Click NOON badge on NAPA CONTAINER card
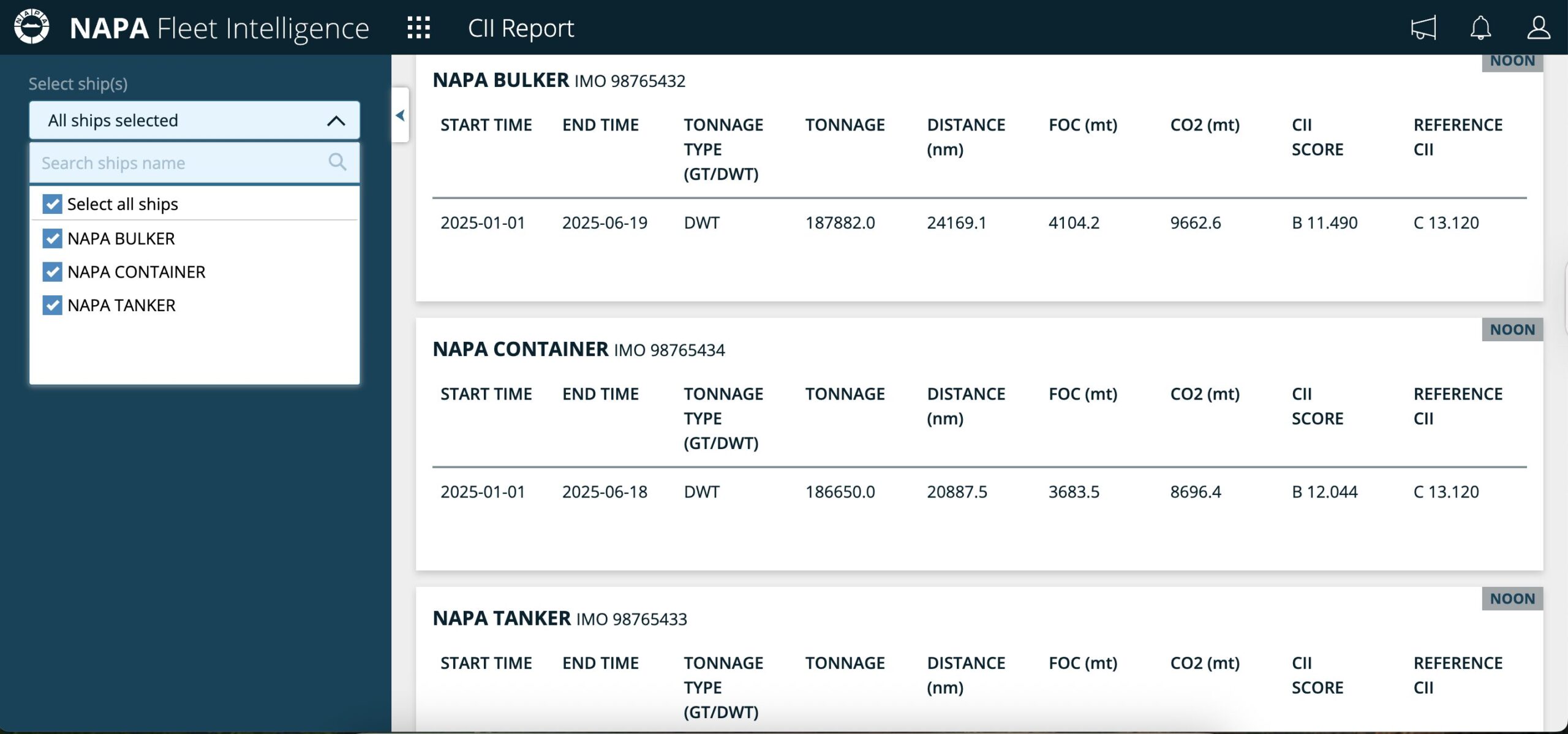This screenshot has height=734, width=1568. [x=1512, y=330]
